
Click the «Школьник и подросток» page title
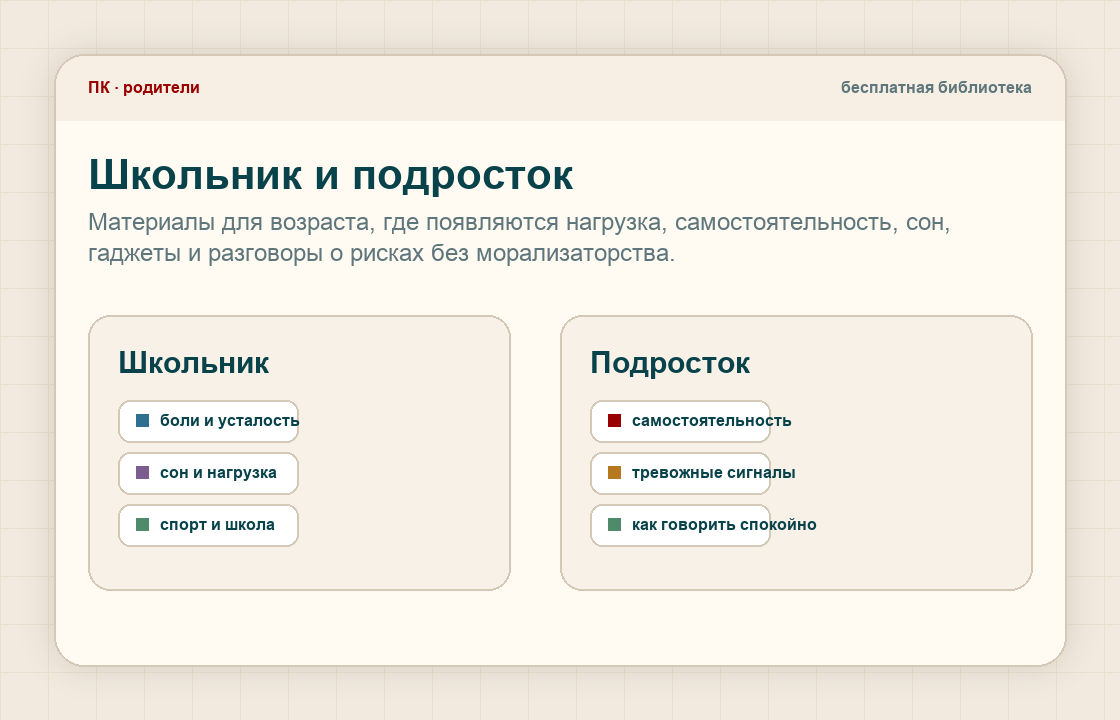331,175
